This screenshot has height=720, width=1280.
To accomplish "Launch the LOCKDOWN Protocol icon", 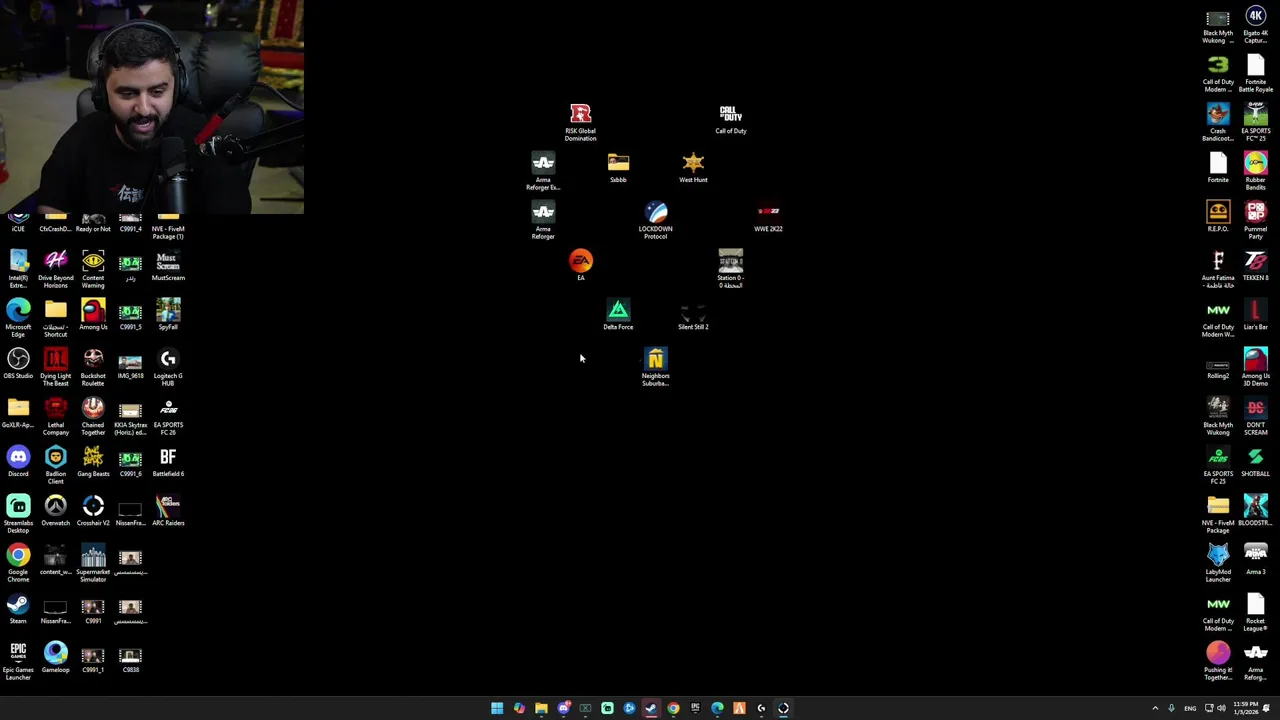I will pos(655,220).
